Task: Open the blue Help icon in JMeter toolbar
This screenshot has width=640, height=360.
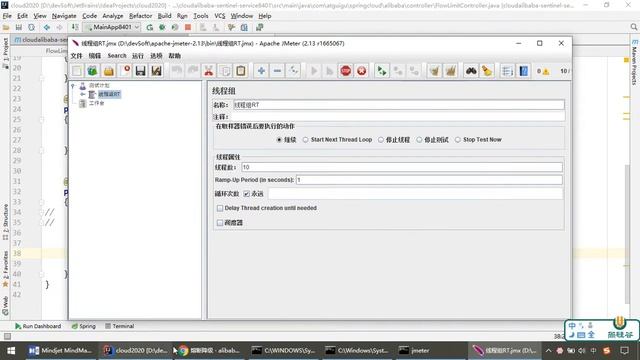Action: point(524,71)
